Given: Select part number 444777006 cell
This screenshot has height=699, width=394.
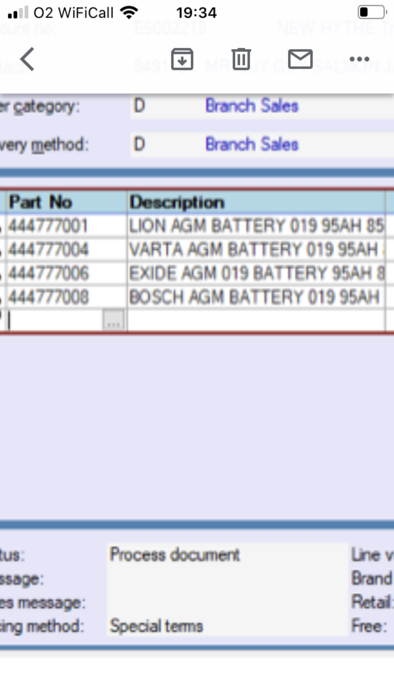Looking at the screenshot, I should 67,273.
